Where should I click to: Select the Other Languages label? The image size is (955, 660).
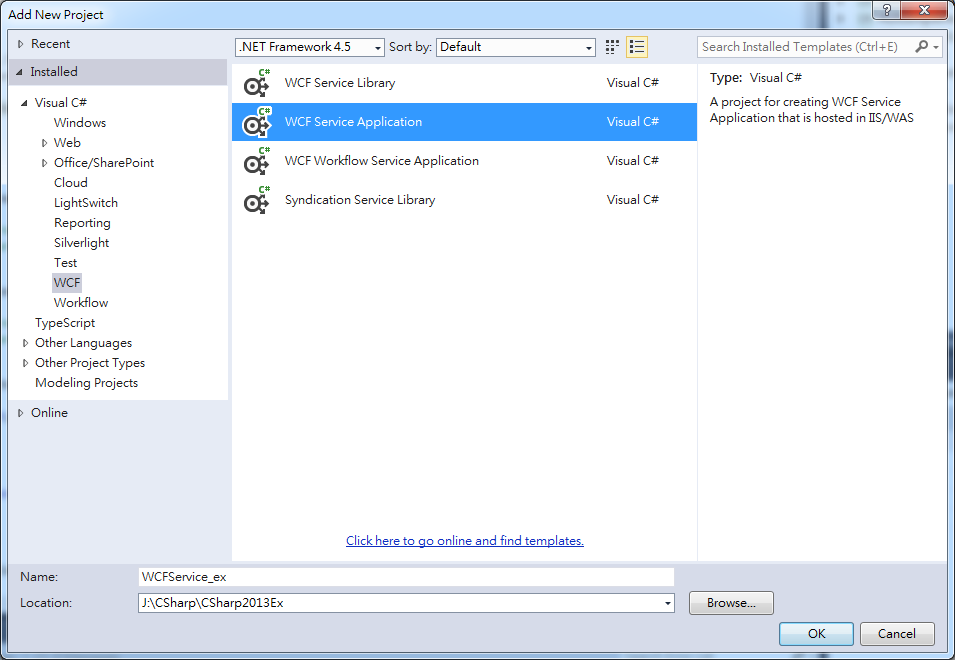pos(83,343)
